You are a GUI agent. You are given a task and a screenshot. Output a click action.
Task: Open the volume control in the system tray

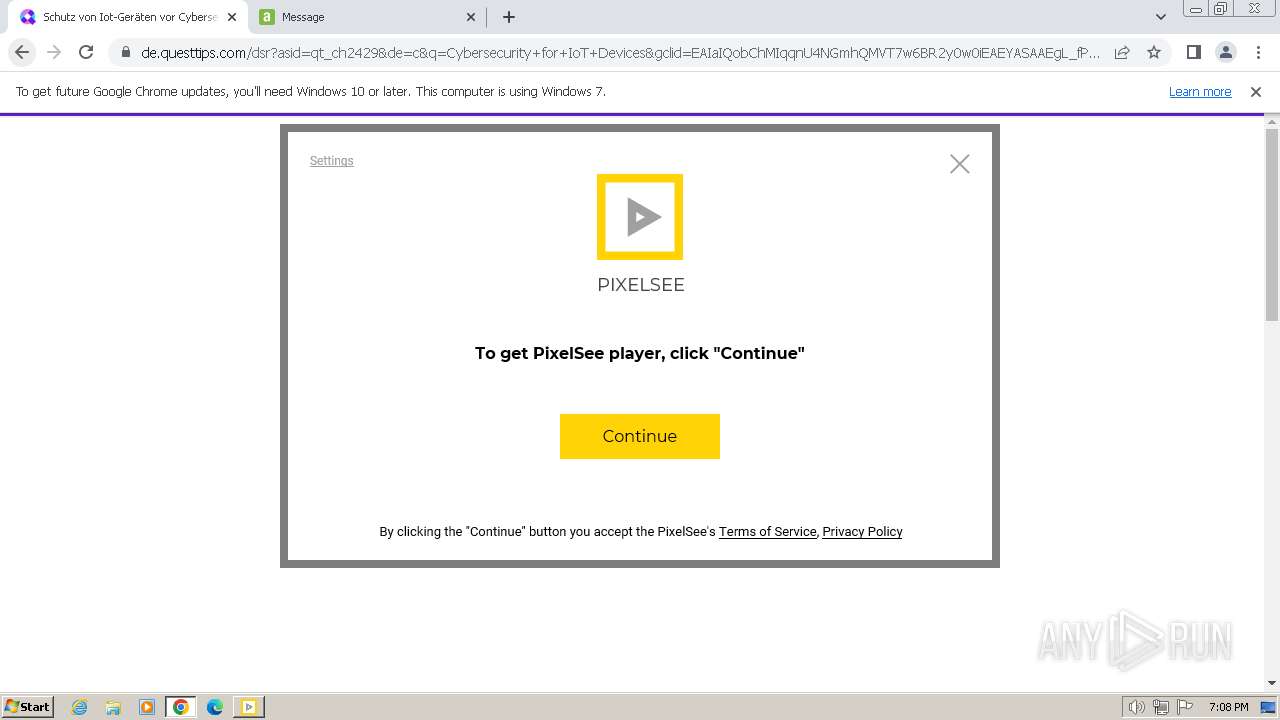(1137, 707)
